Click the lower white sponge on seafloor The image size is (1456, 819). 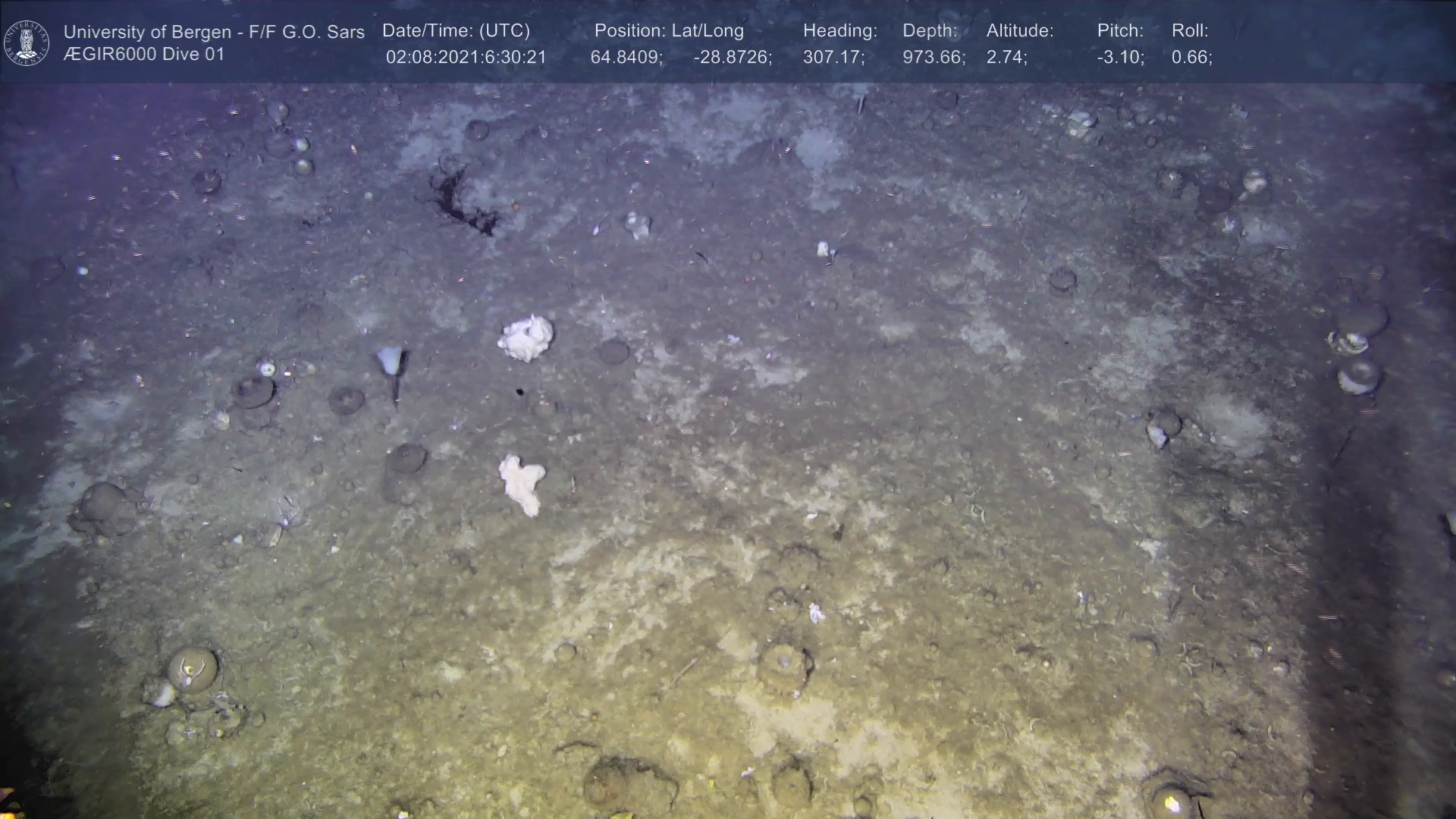point(522,482)
